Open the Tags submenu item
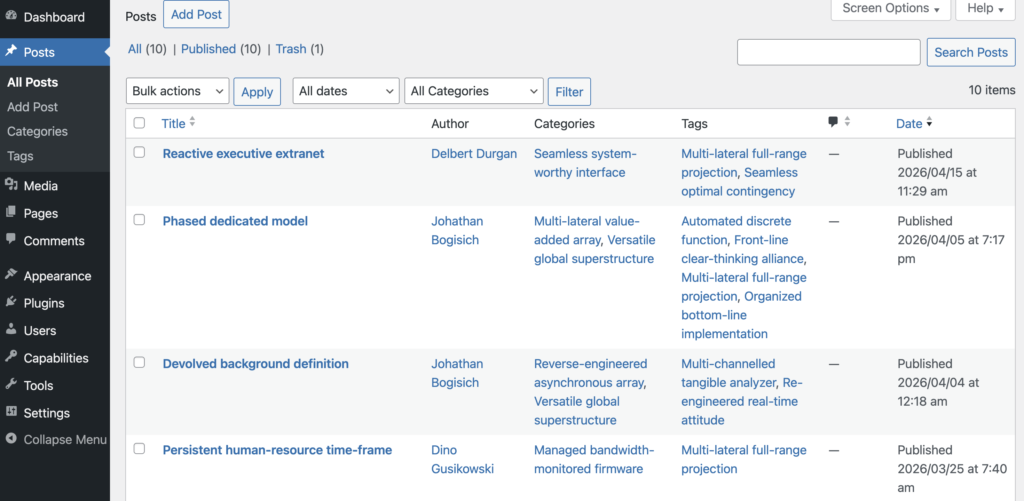 click(x=20, y=156)
